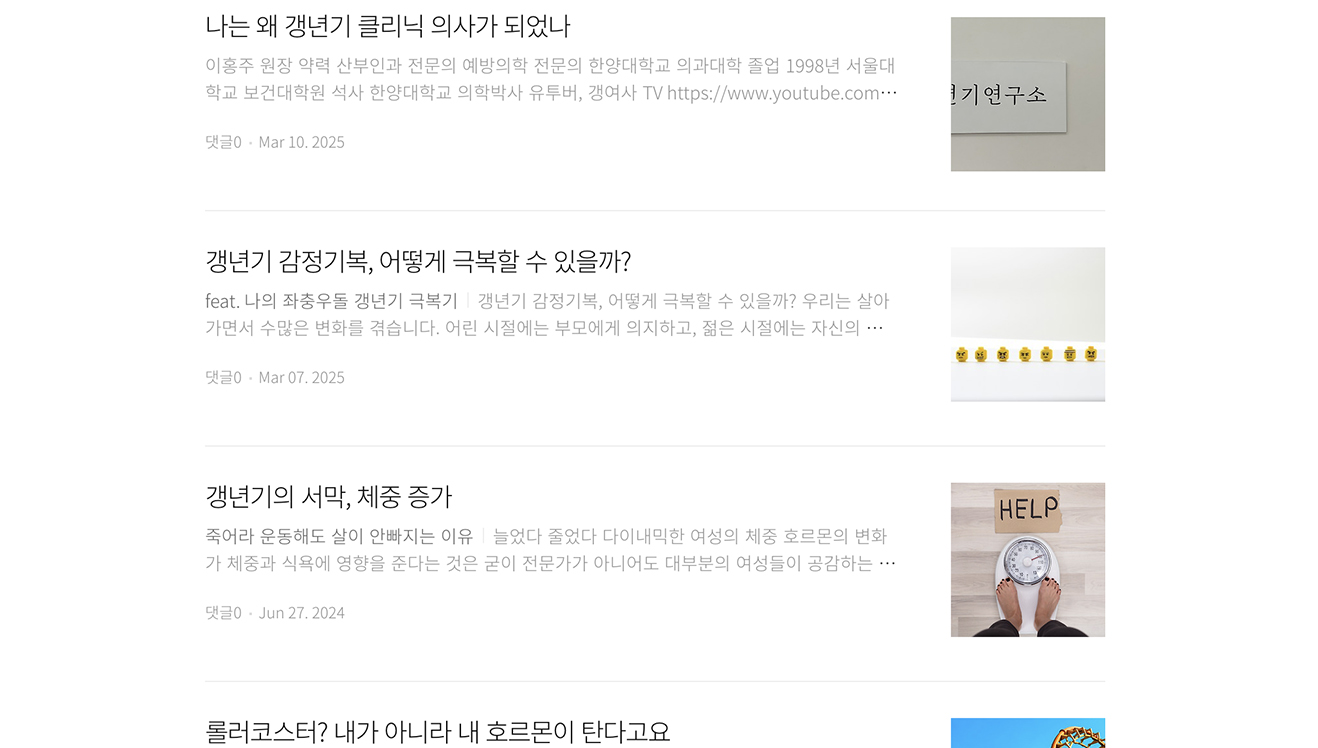
Task: Select the Mar 10. 2025 date label
Action: click(301, 142)
